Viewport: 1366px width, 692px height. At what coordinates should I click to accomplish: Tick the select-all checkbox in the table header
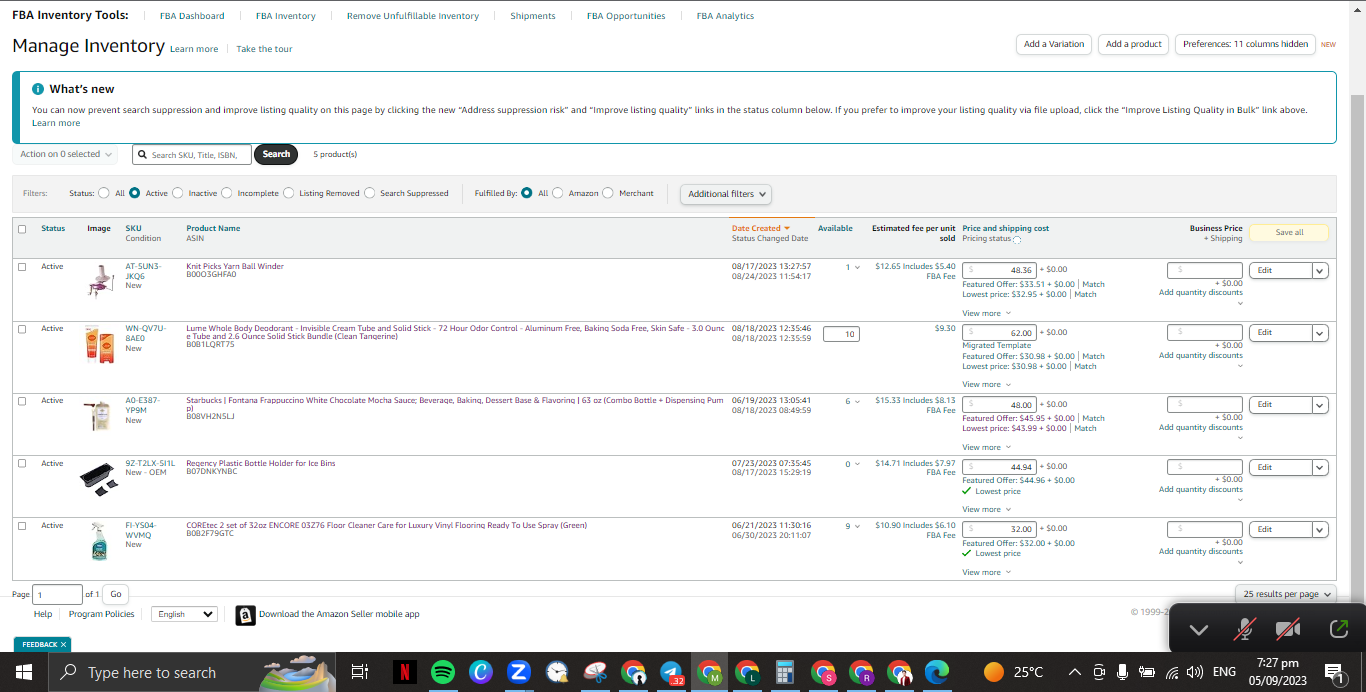[22, 229]
